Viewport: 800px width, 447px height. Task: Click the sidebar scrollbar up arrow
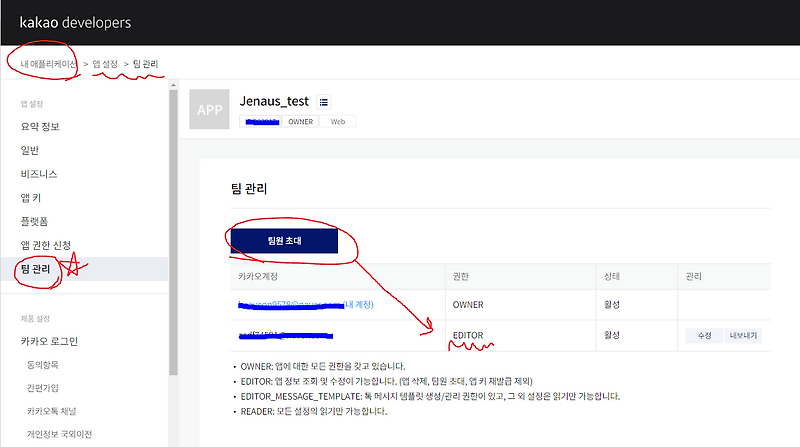coord(173,85)
